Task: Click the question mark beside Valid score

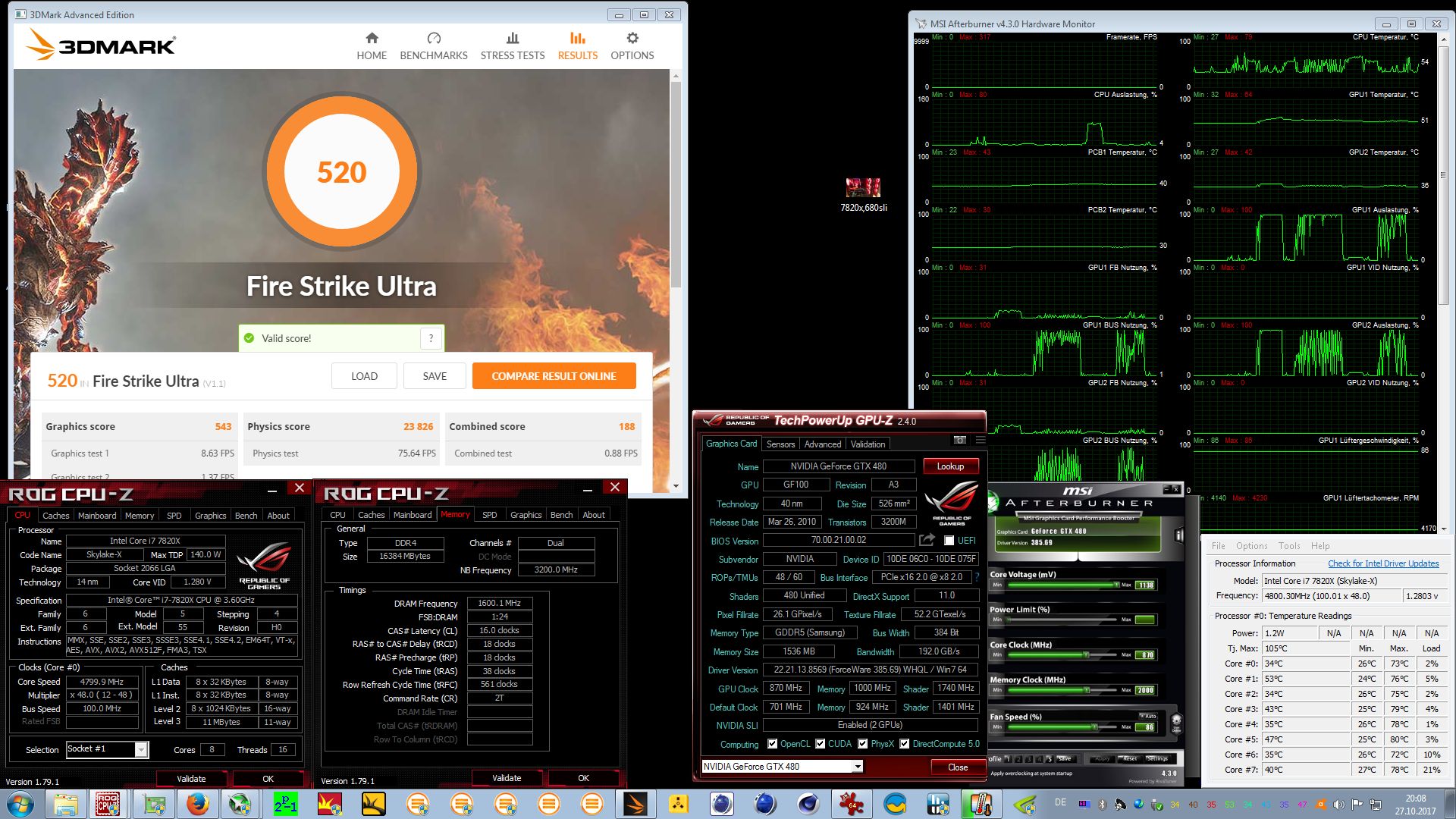Action: [431, 338]
